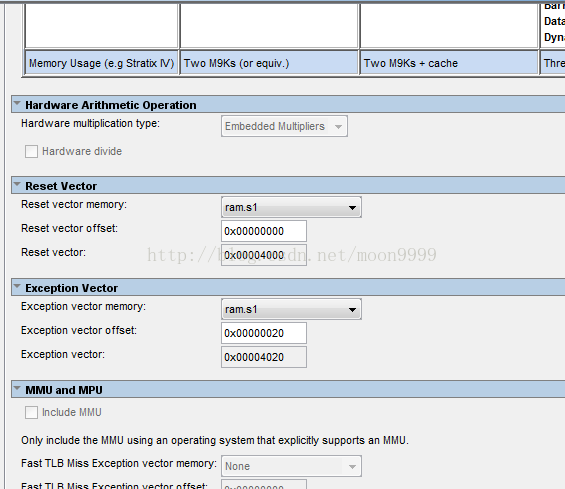Collapse the Exception Vector section

pos(17,286)
